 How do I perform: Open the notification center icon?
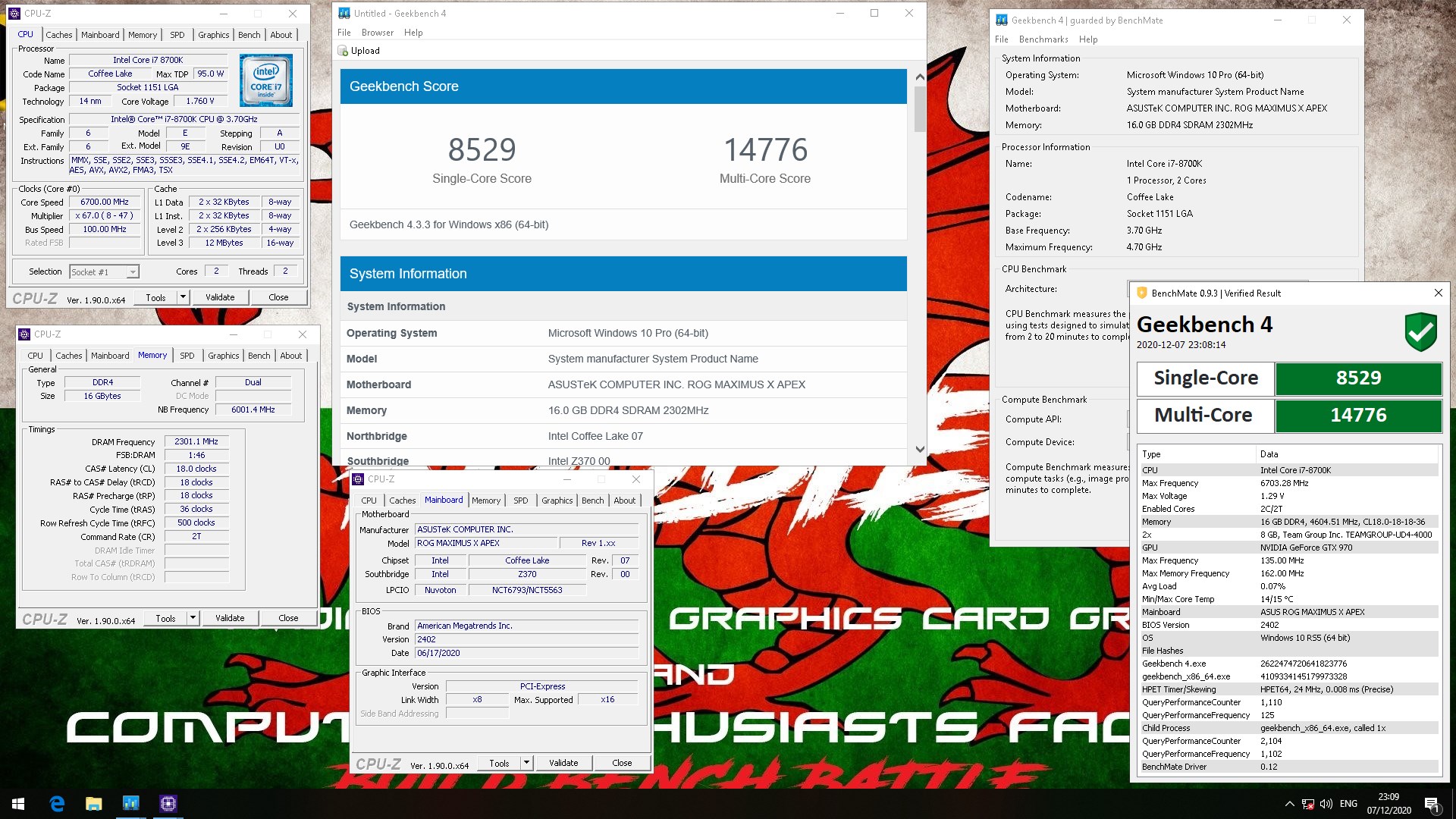tap(1432, 804)
